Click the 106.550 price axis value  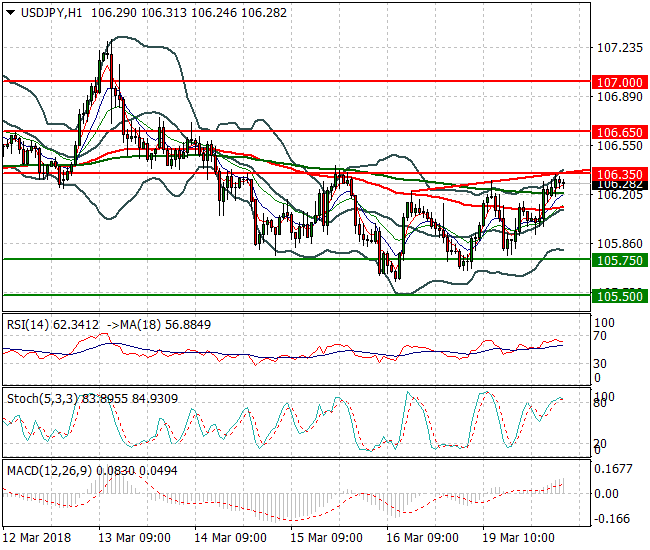pos(620,145)
